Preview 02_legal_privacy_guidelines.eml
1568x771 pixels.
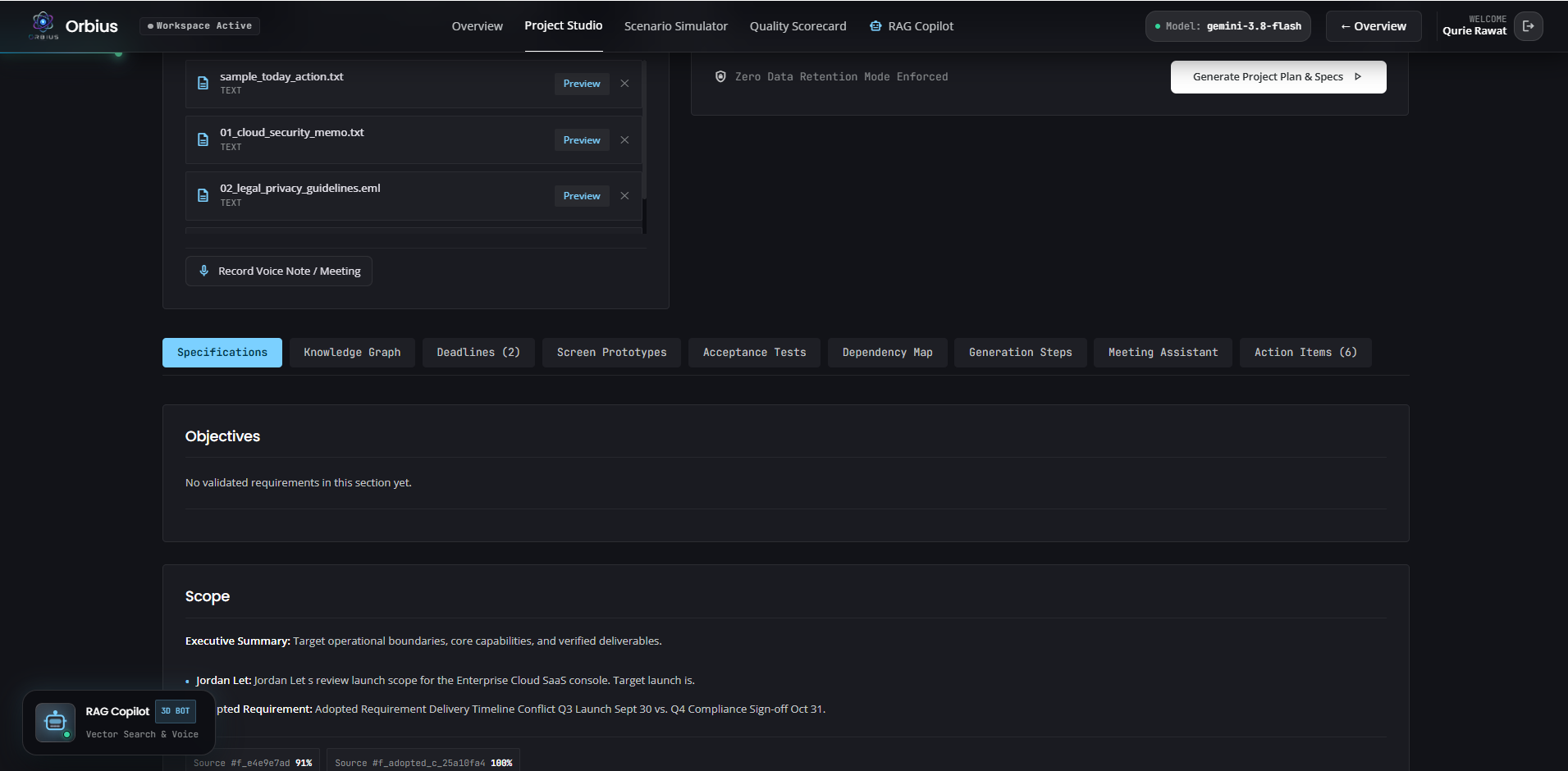pyautogui.click(x=582, y=196)
